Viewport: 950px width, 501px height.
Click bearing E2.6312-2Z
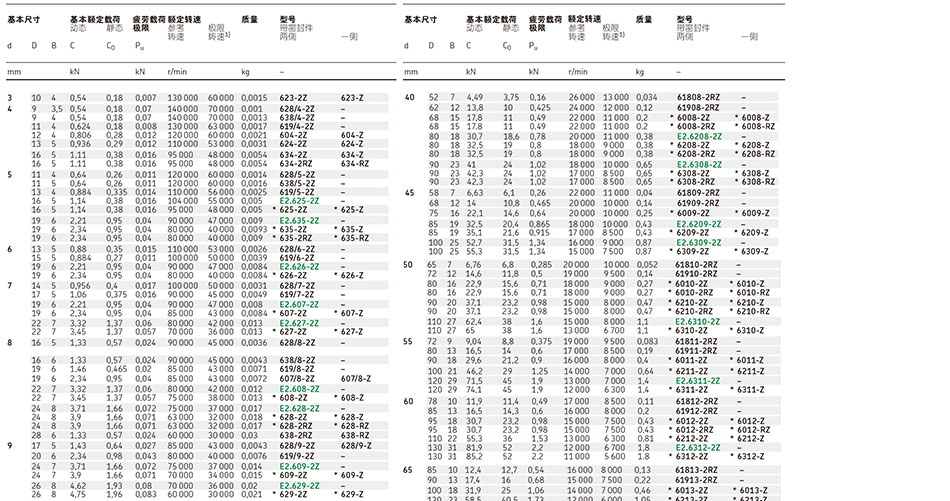696,447
